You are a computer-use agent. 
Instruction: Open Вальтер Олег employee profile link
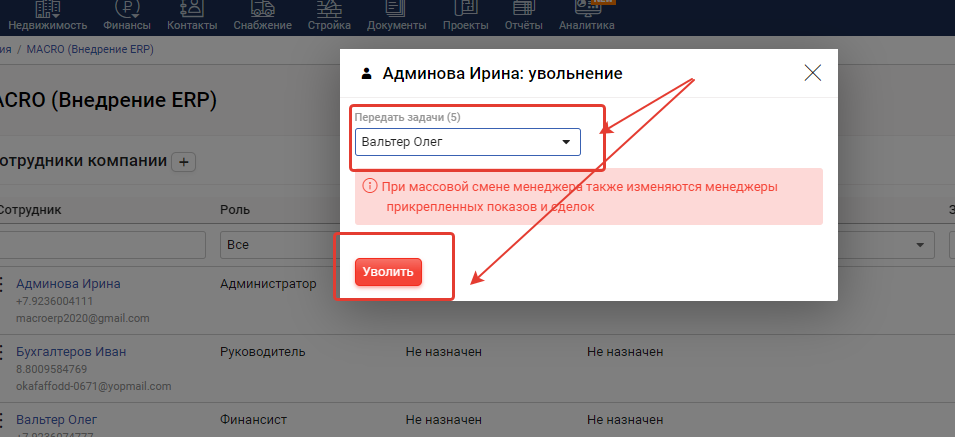56,419
